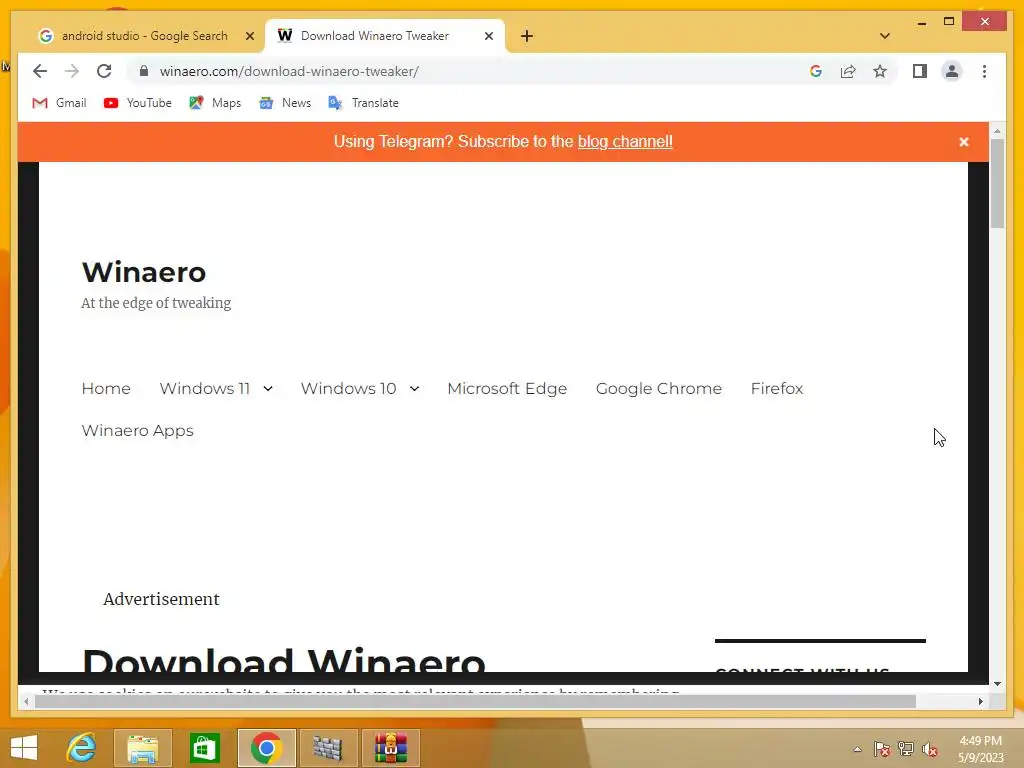Open the Windows Start button
The image size is (1024, 768).
point(24,748)
